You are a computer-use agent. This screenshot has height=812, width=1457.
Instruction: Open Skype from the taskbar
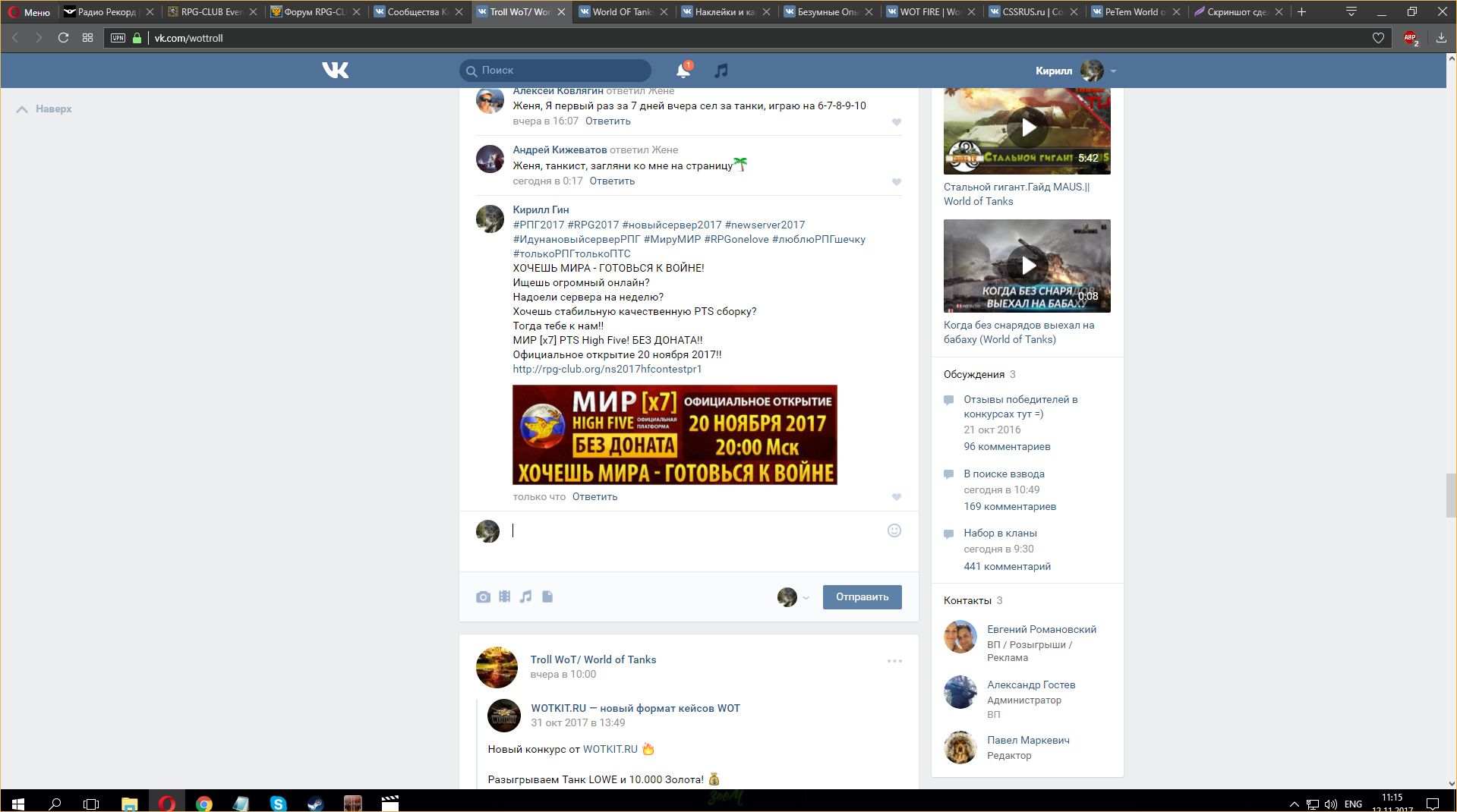(278, 803)
